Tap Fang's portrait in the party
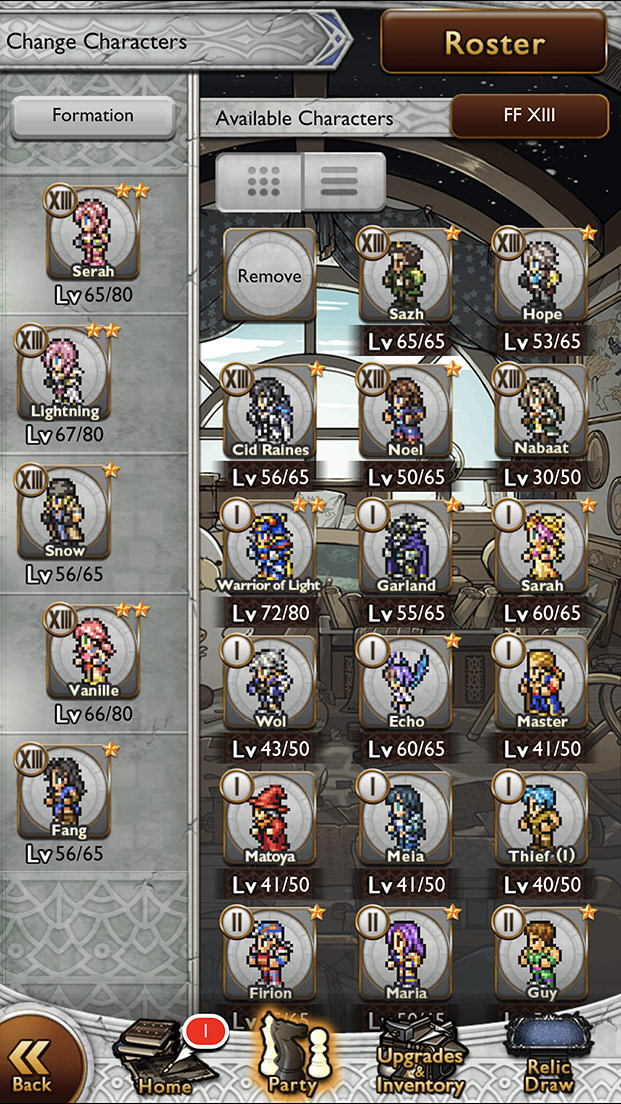 click(64, 791)
